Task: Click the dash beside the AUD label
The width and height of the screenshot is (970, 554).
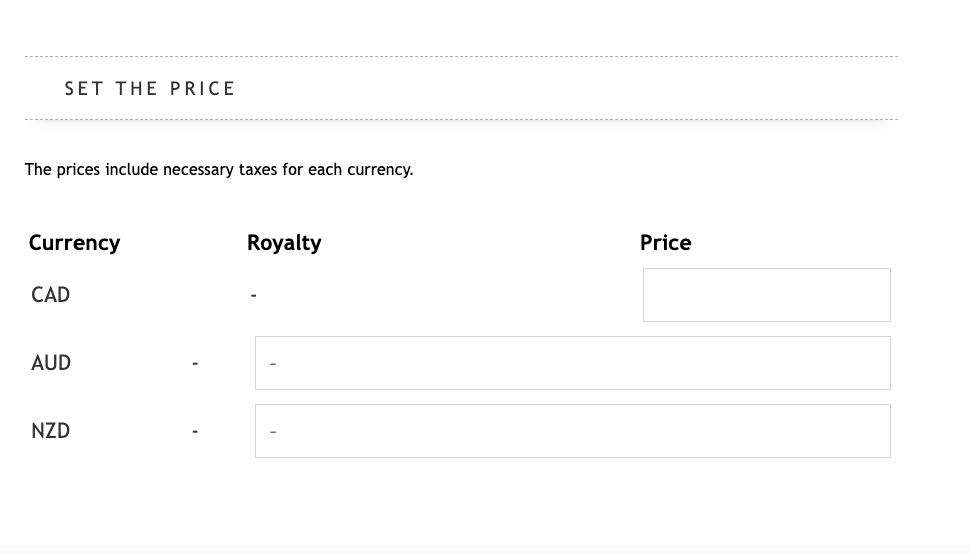Action: (x=195, y=364)
